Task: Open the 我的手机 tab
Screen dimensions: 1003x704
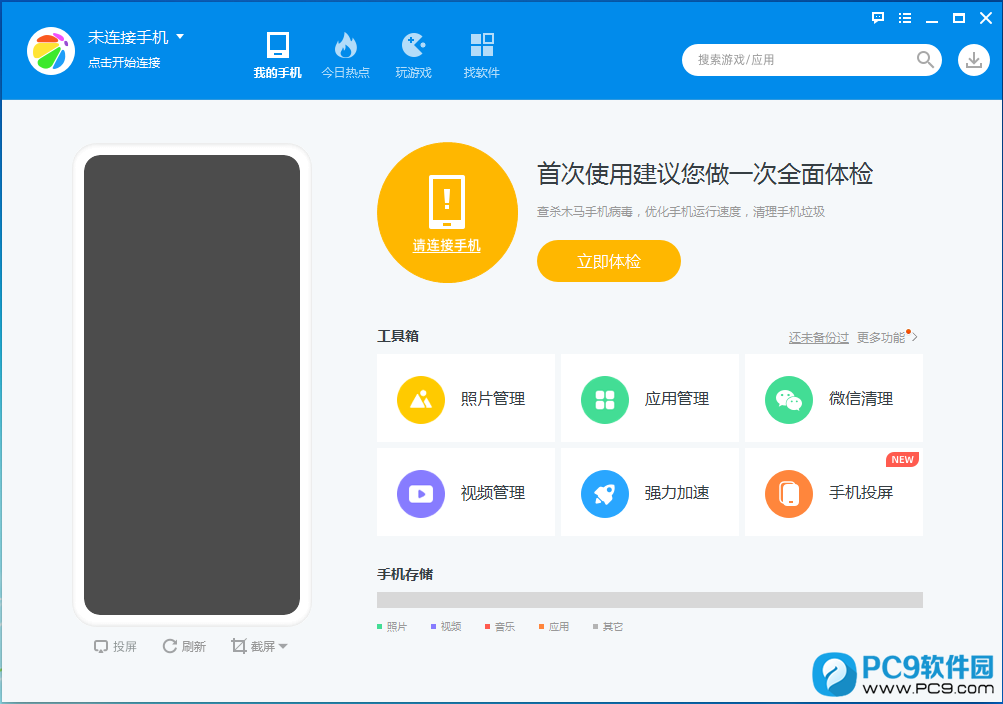Action: (277, 56)
